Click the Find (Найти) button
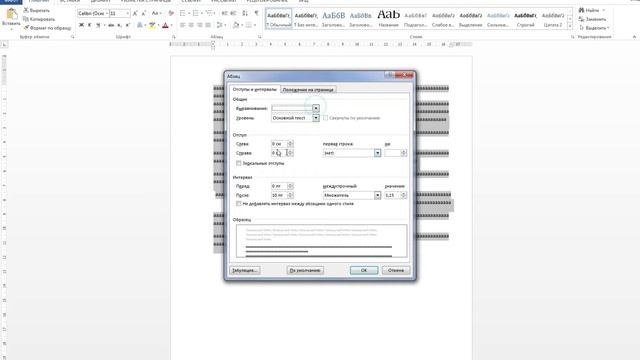The width and height of the screenshot is (640, 360). point(590,10)
